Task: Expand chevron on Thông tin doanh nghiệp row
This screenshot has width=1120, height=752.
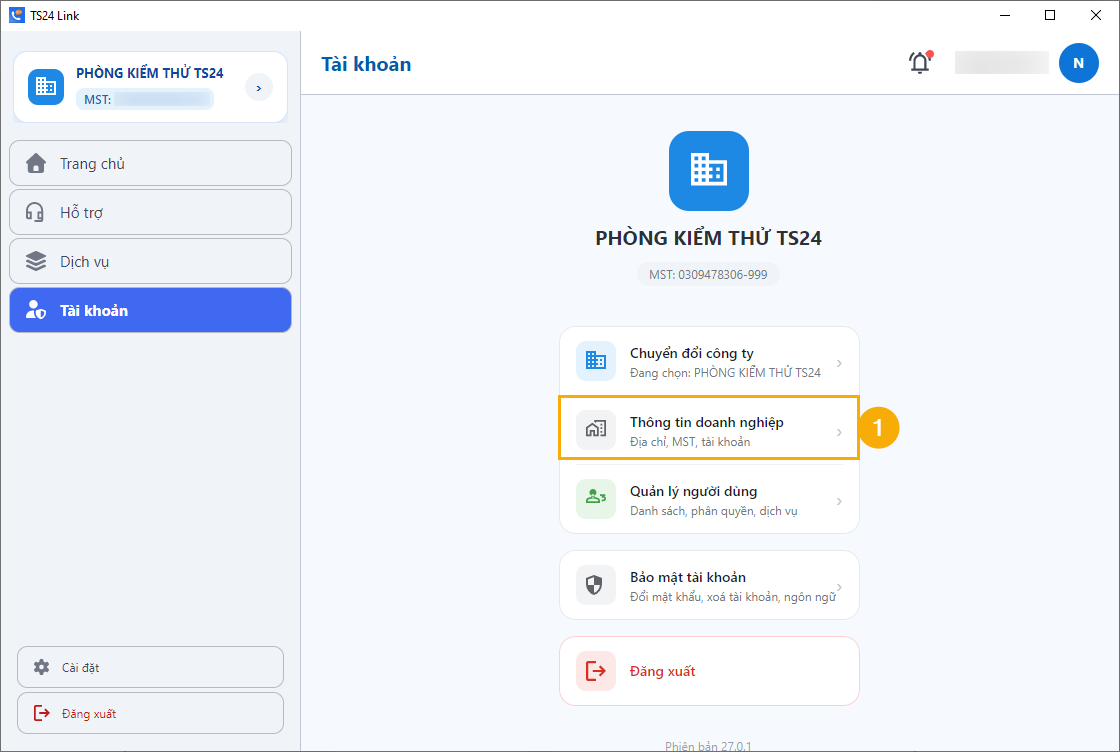Action: pos(839,432)
